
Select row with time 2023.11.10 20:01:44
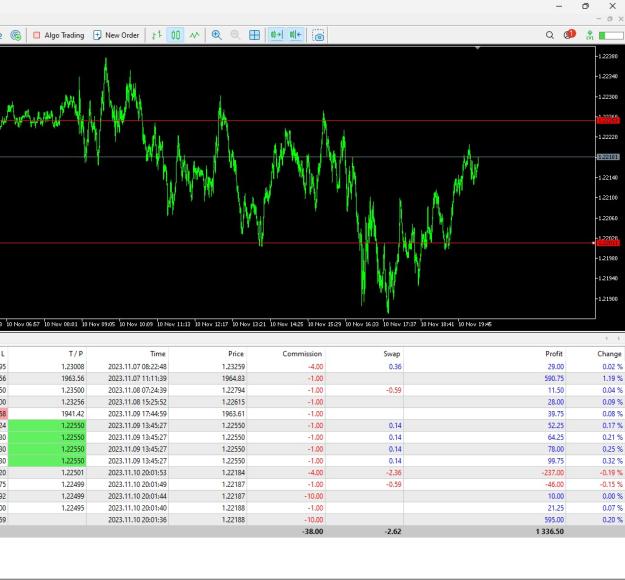coord(312,496)
